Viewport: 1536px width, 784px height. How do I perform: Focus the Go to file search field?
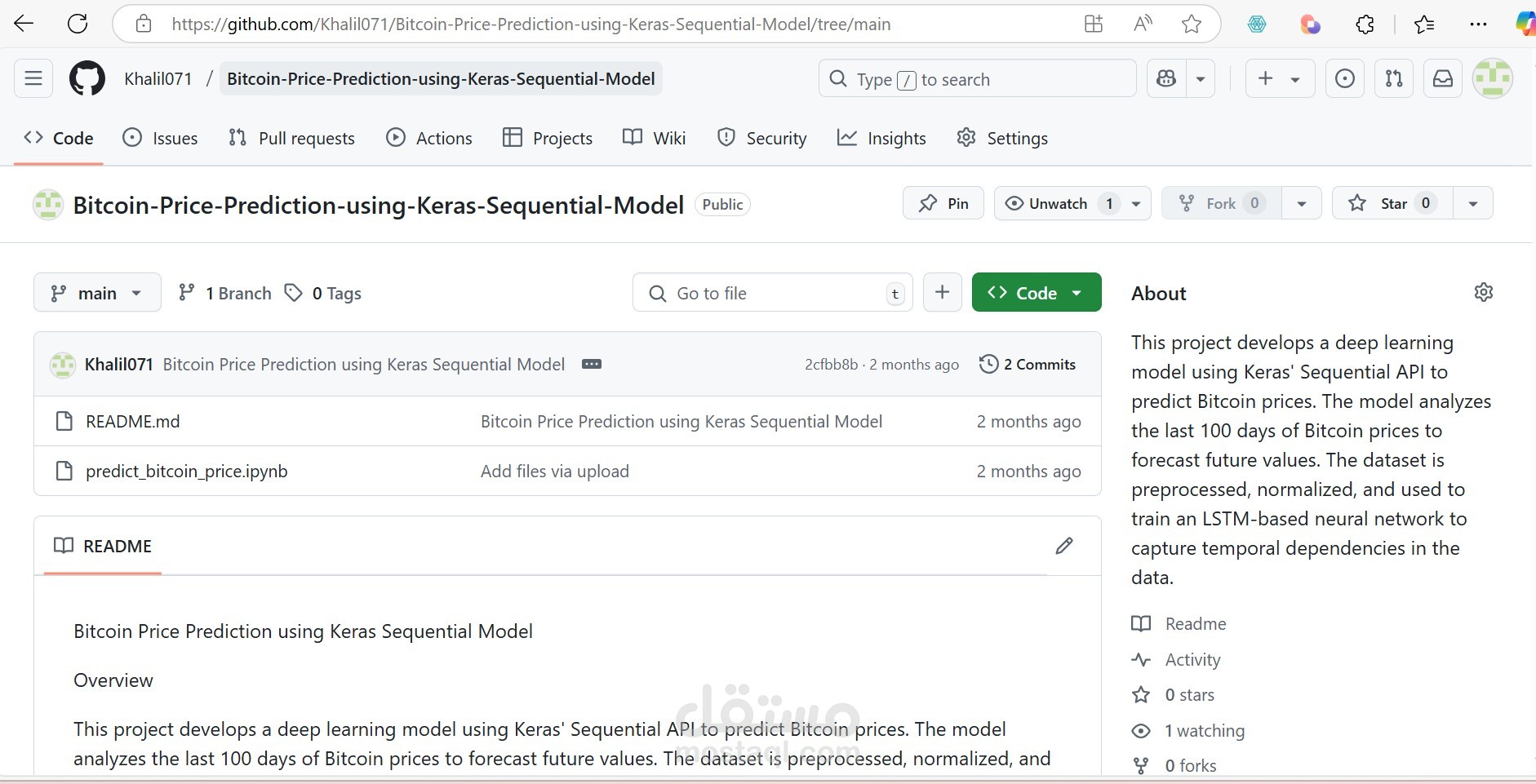pyautogui.click(x=773, y=293)
